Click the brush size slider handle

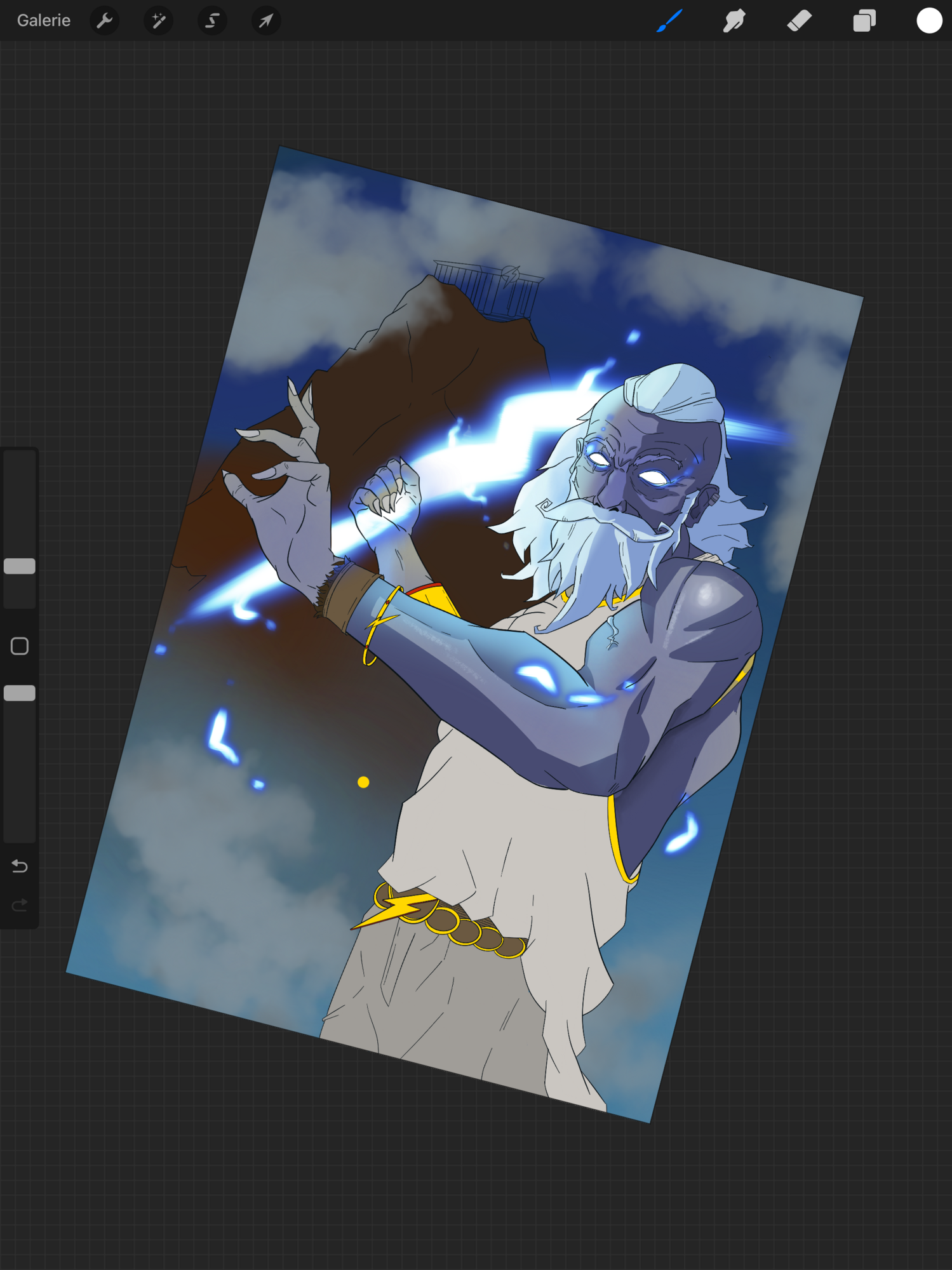click(20, 566)
